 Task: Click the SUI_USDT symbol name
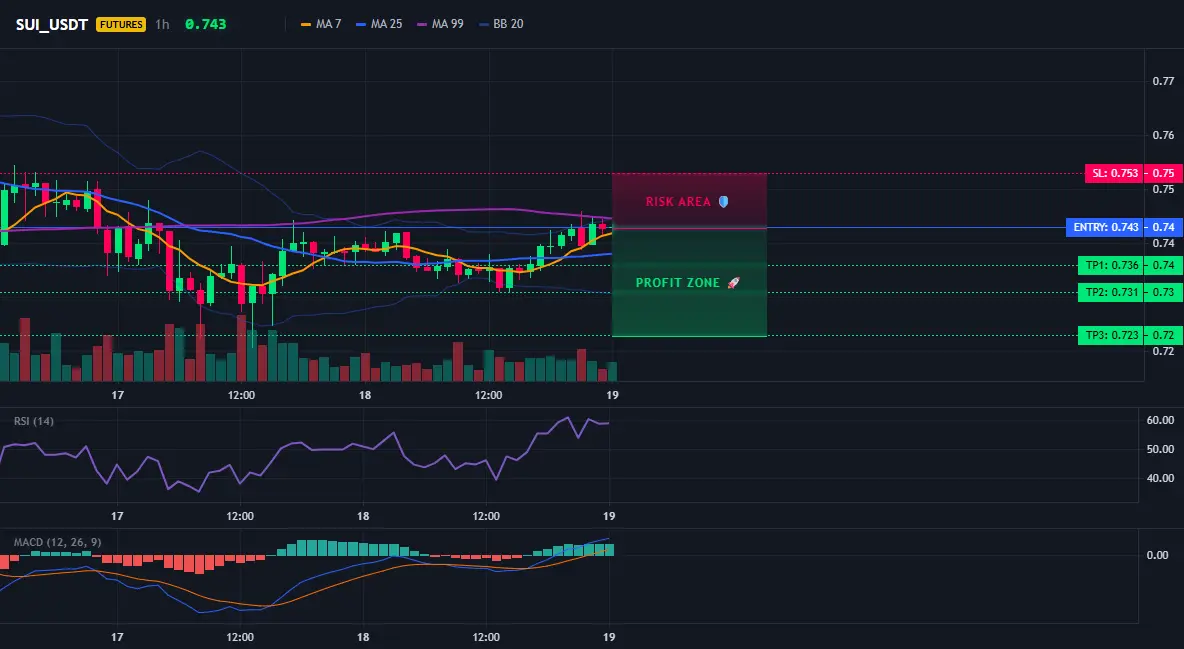pyautogui.click(x=52, y=24)
